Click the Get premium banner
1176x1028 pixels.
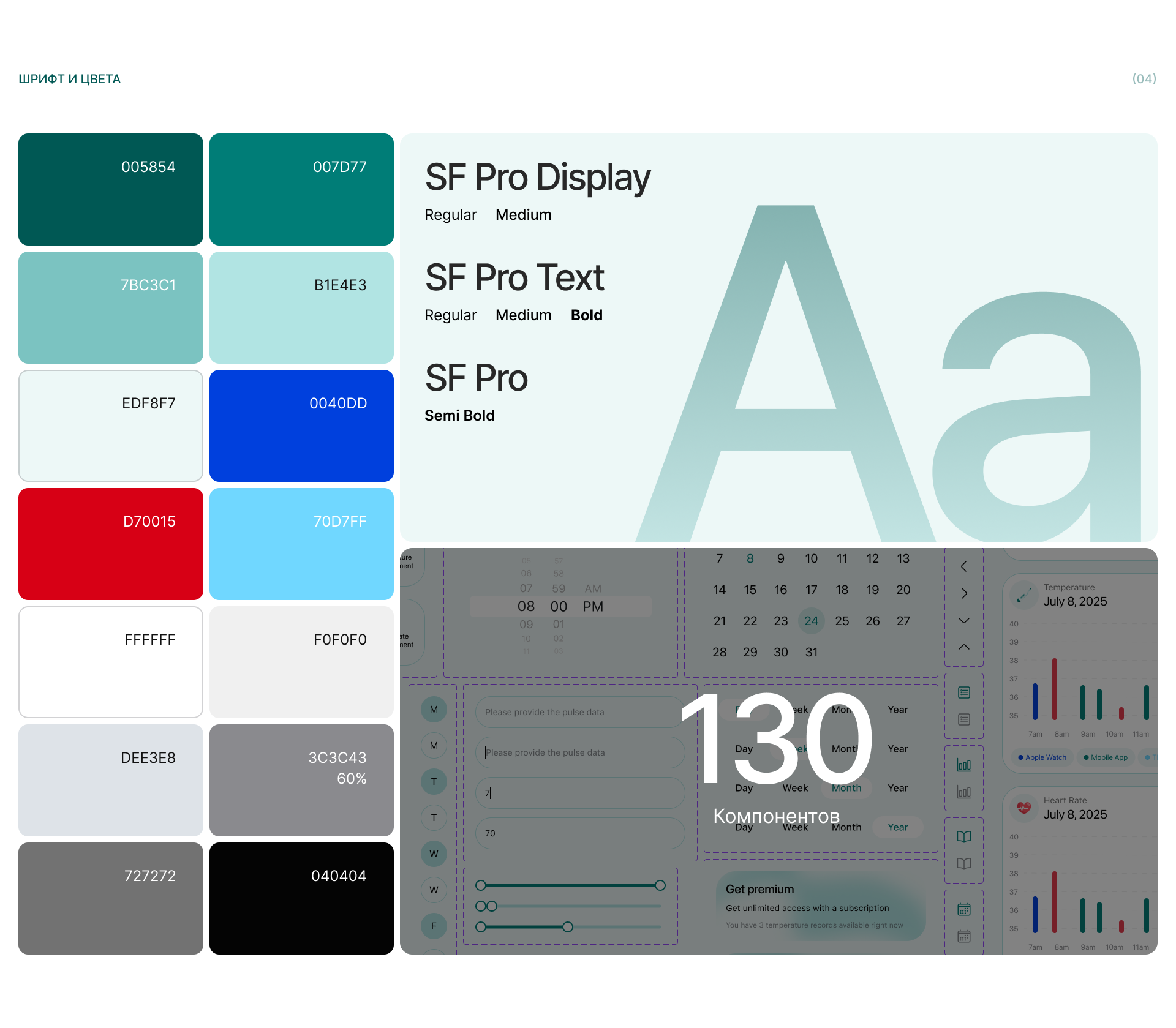821,906
